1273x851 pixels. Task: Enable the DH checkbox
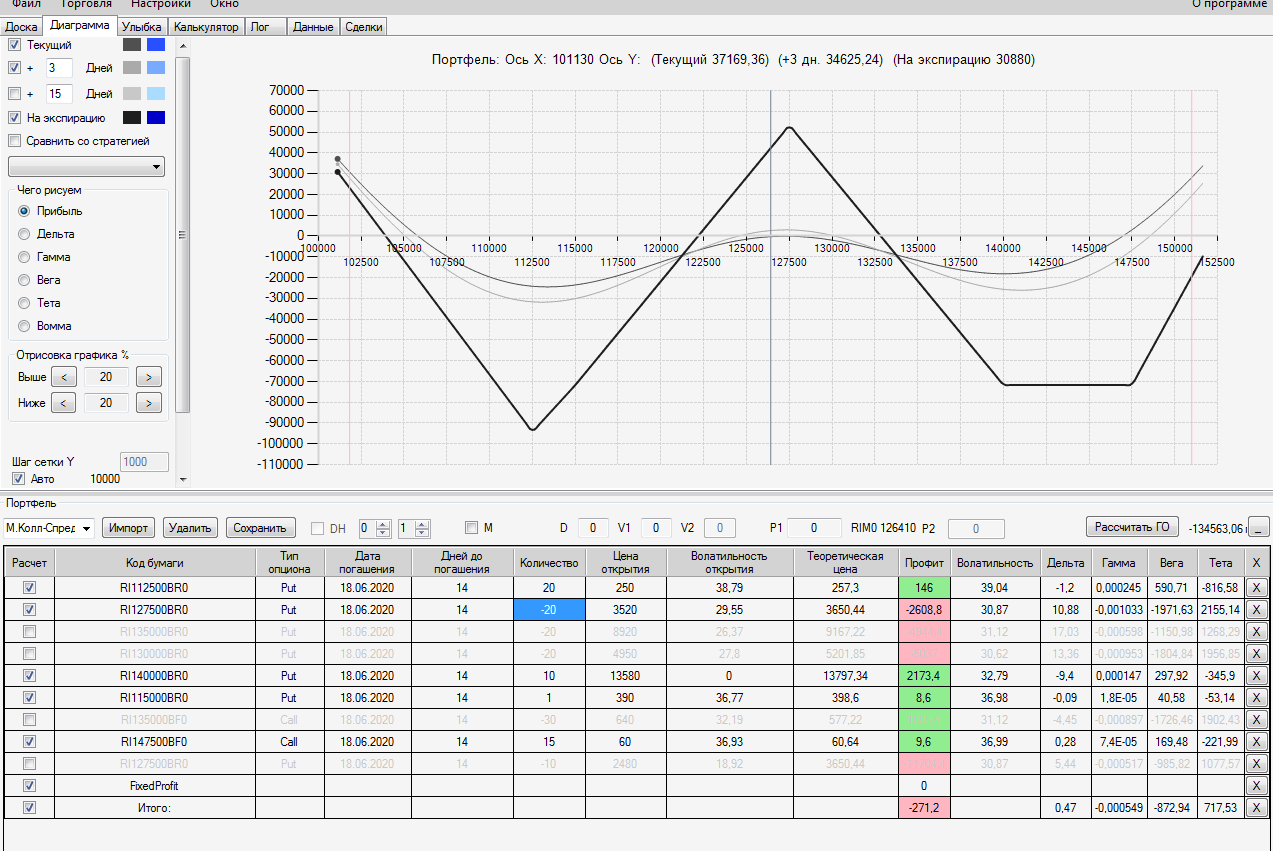[318, 528]
